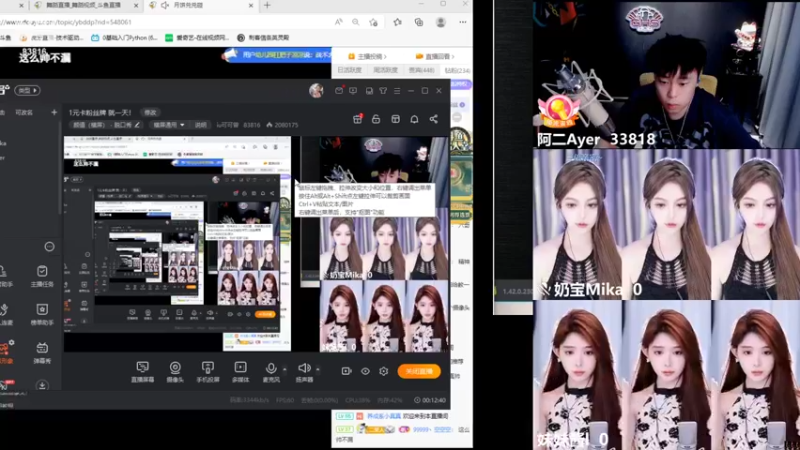The width and height of the screenshot is (800, 450).
Task: Open the live screen capture source (直播屏幕)
Action: [142, 371]
